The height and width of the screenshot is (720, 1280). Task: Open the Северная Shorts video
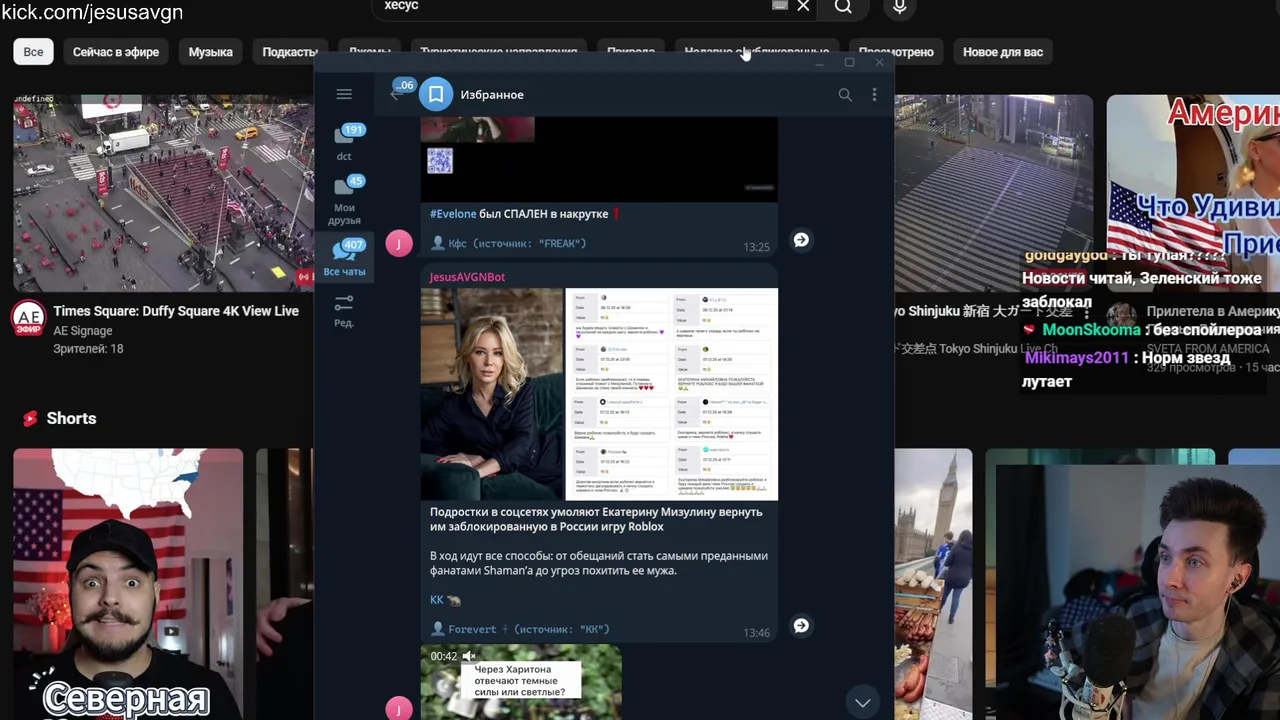(128, 584)
